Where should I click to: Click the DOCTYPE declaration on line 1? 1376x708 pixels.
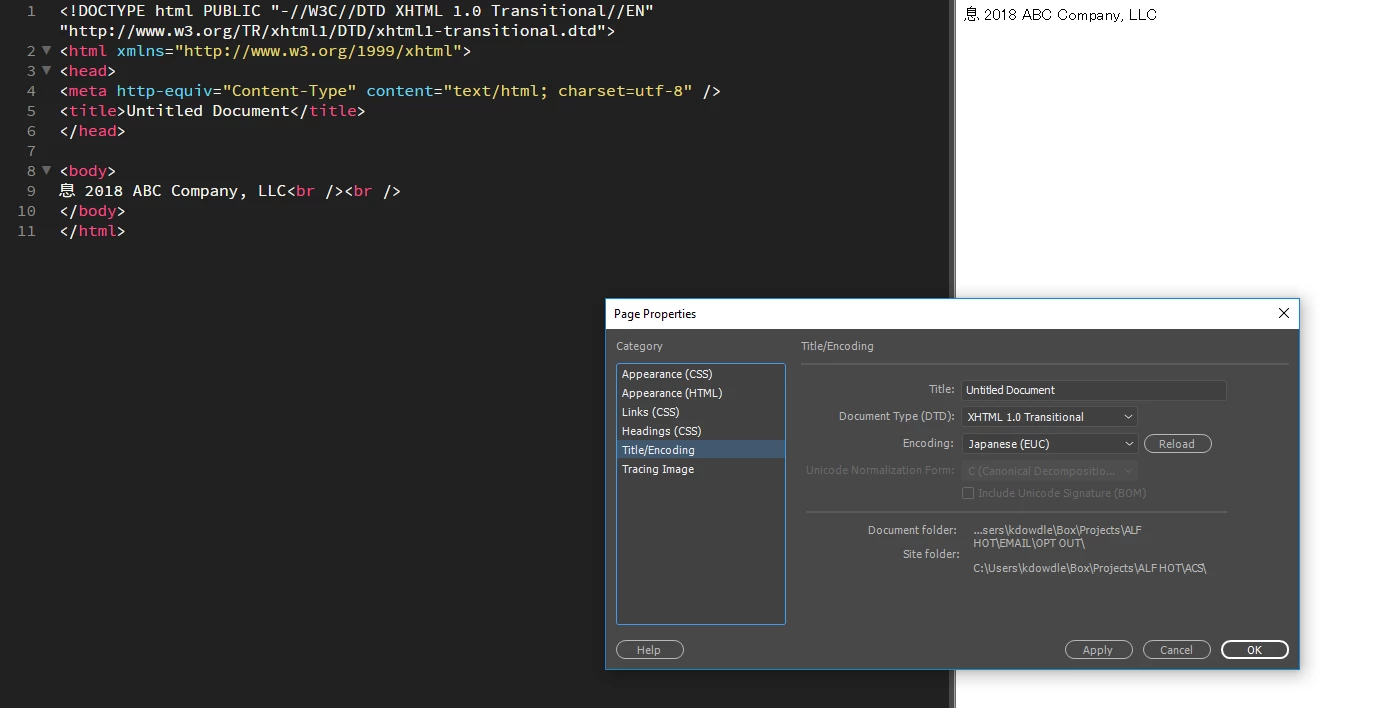357,21
